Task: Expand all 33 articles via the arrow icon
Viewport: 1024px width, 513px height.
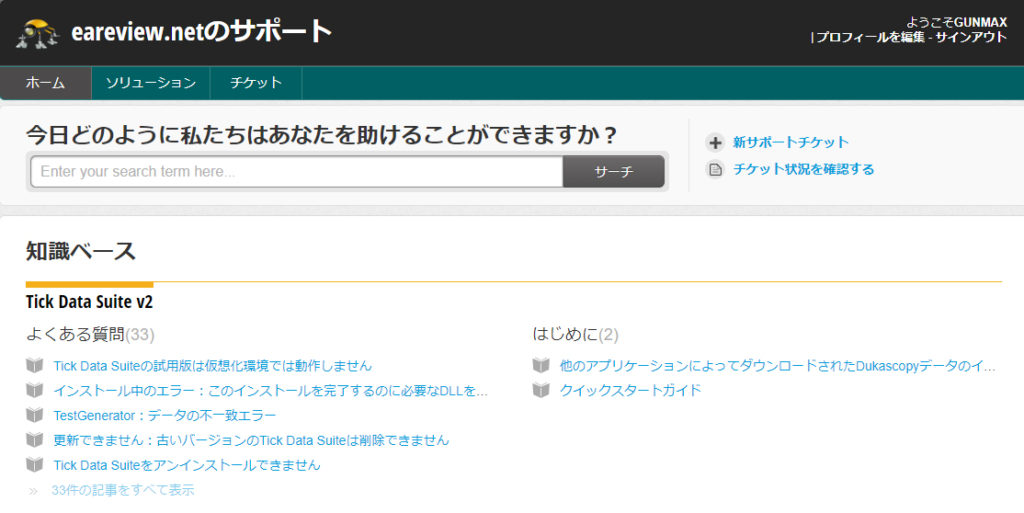Action: point(34,491)
